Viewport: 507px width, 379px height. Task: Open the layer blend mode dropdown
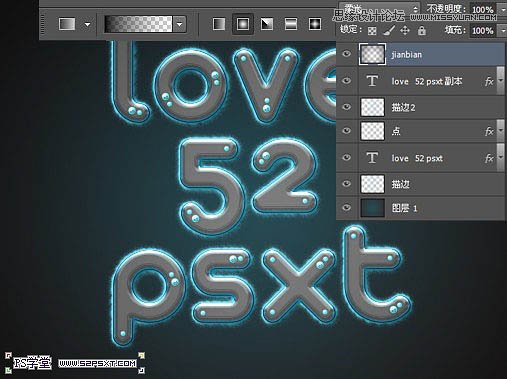(379, 8)
